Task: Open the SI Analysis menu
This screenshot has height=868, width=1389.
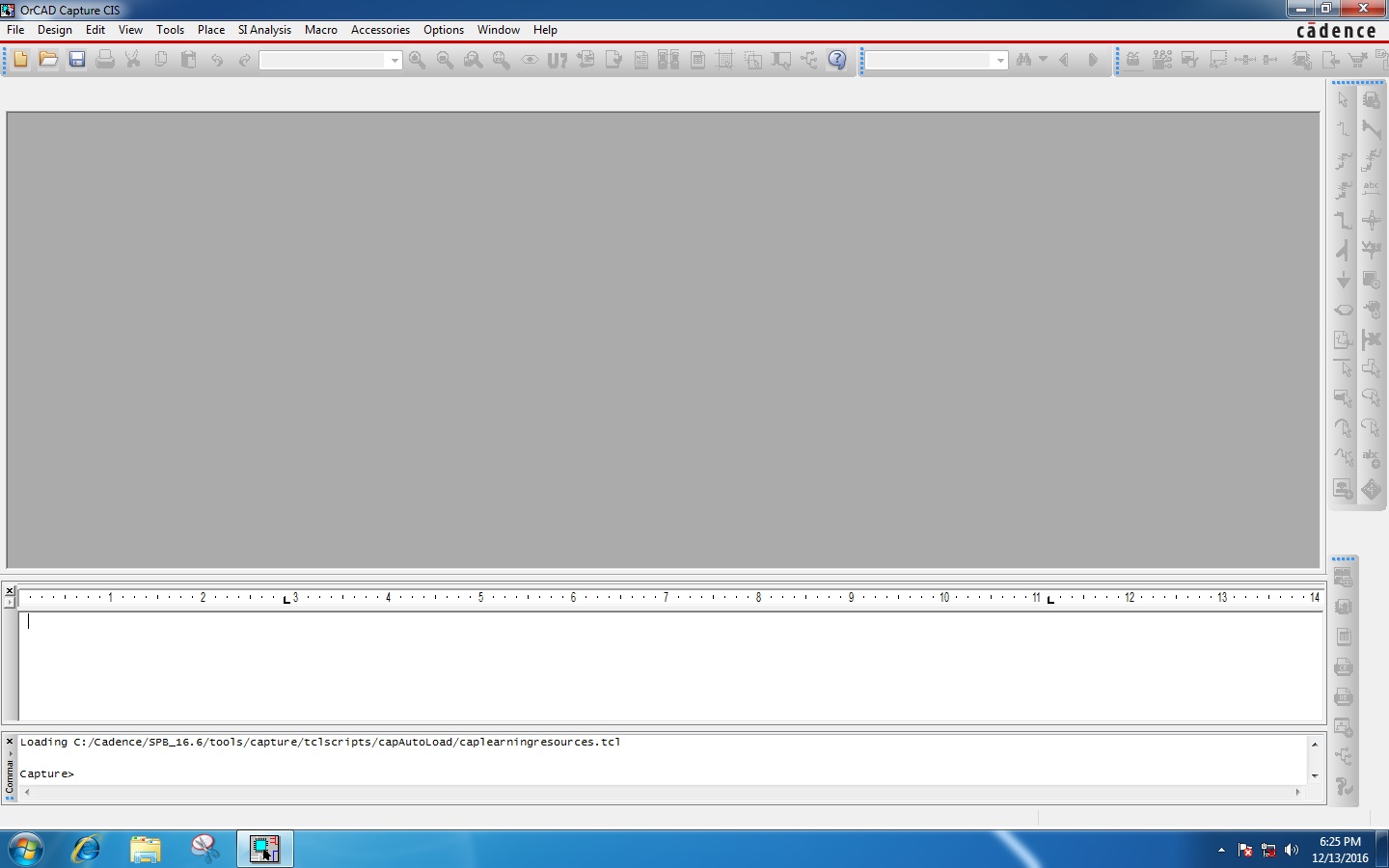Action: (x=264, y=30)
